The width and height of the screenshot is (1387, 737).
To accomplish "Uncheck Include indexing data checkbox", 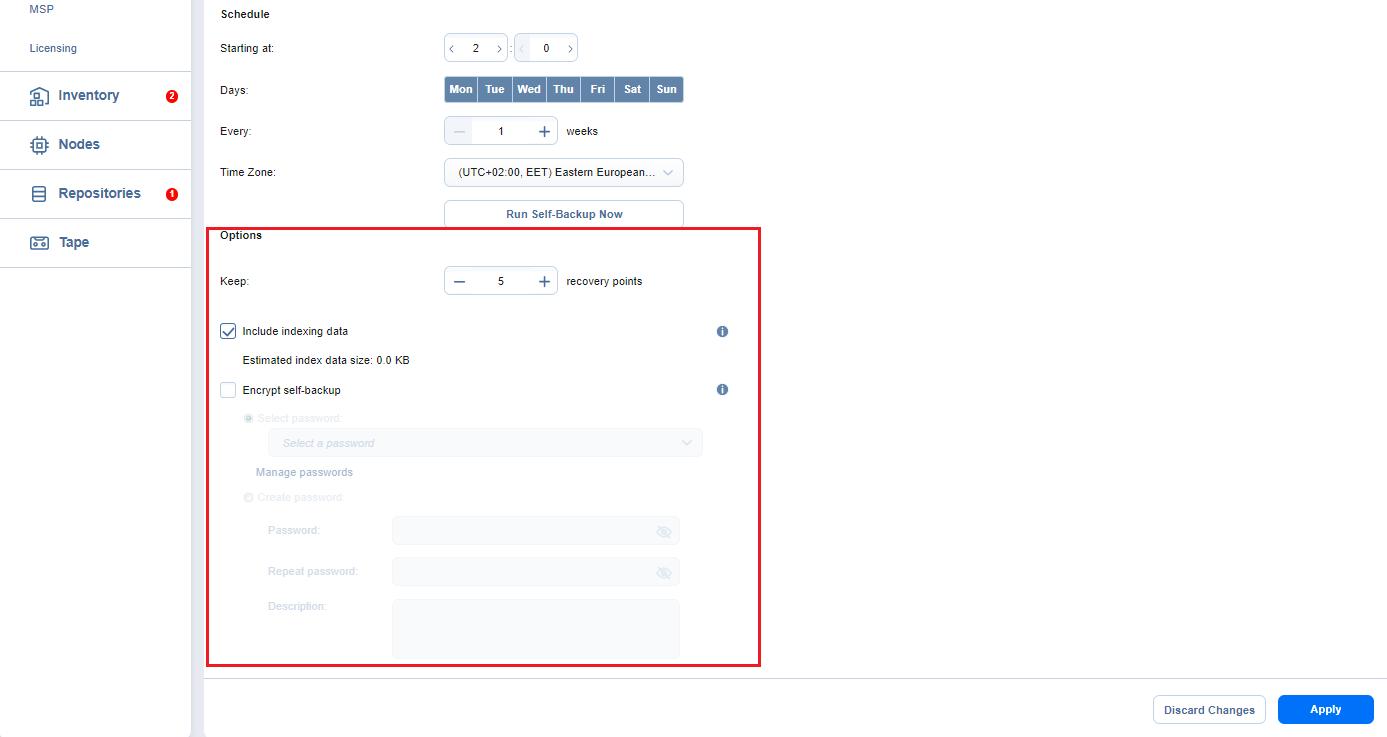I will tap(228, 331).
